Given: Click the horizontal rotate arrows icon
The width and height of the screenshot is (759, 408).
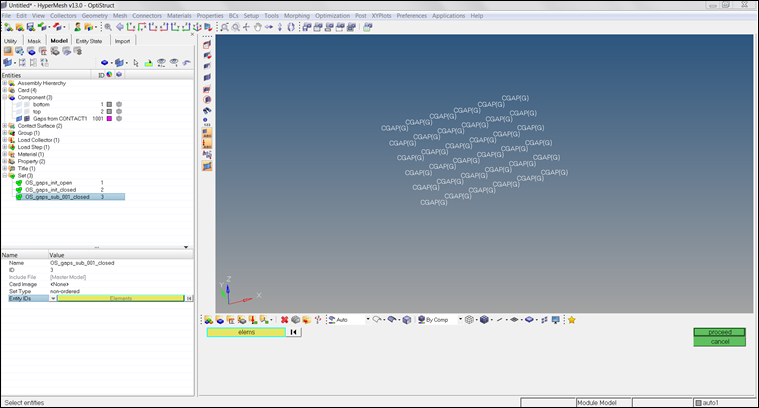Looking at the screenshot, I should point(269,27).
